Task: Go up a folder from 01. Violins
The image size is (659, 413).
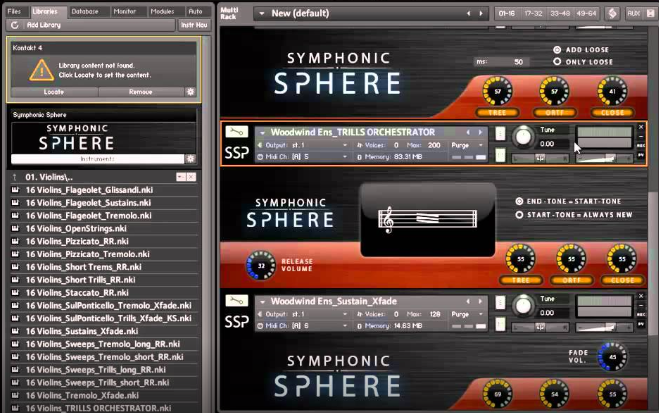Action: (x=15, y=177)
